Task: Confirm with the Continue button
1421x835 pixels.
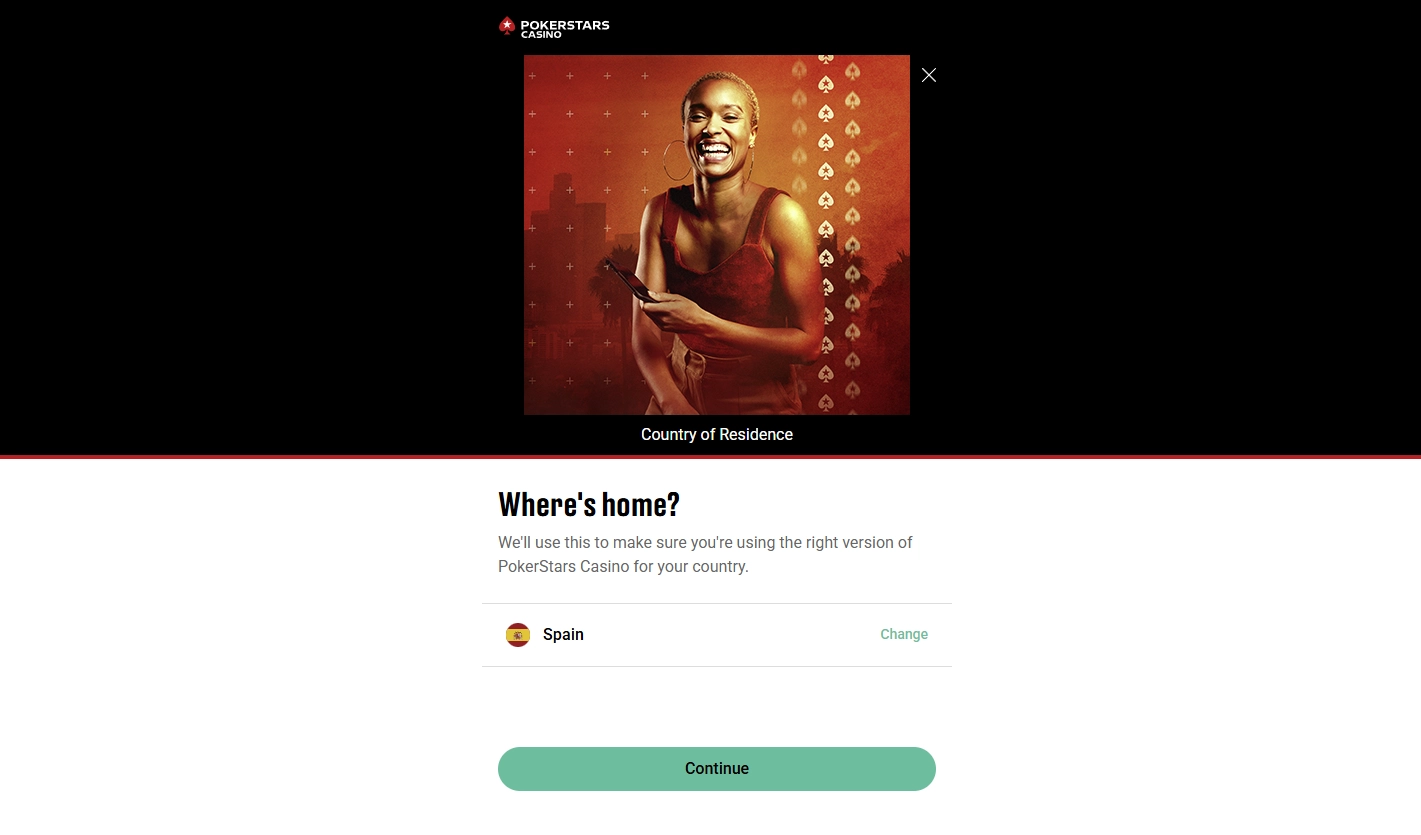Action: (717, 769)
